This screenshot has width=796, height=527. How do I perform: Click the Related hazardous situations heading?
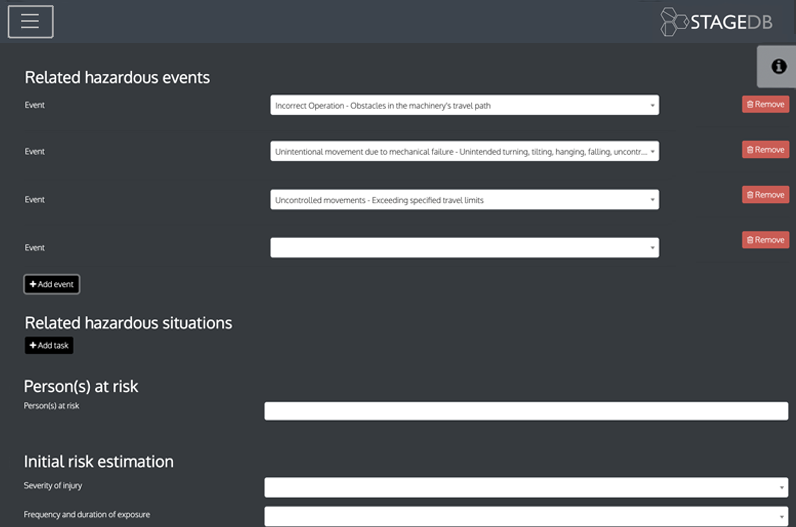click(x=128, y=323)
